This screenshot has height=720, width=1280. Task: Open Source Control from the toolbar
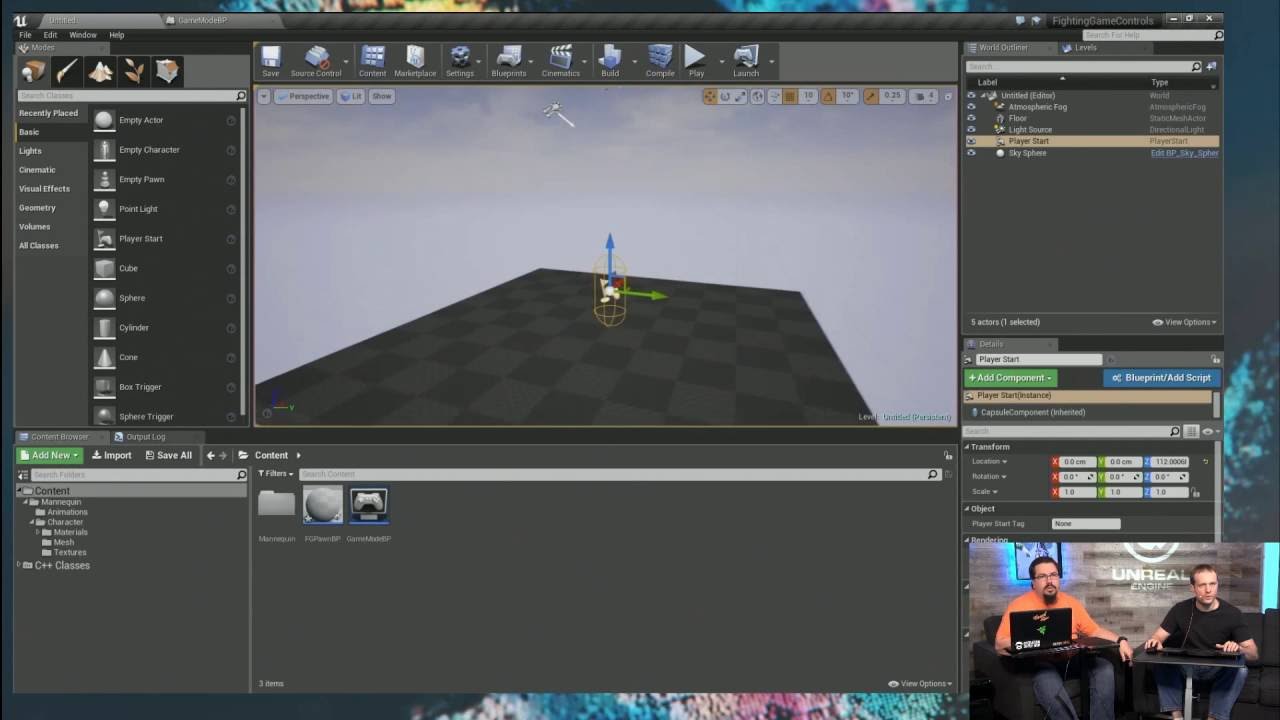point(316,61)
